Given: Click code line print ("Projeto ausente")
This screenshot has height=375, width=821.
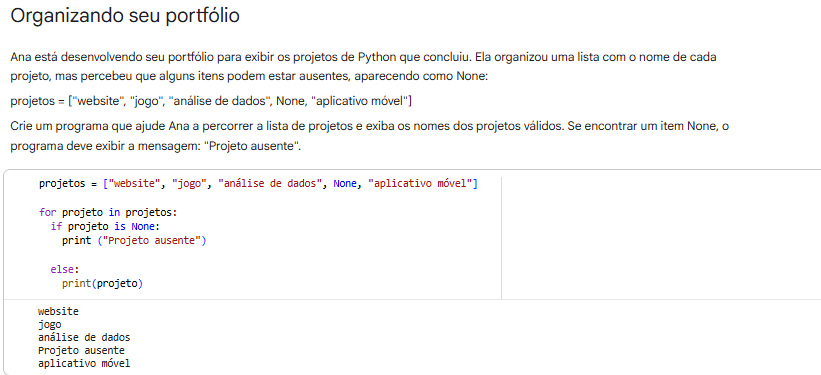Looking at the screenshot, I should [134, 241].
